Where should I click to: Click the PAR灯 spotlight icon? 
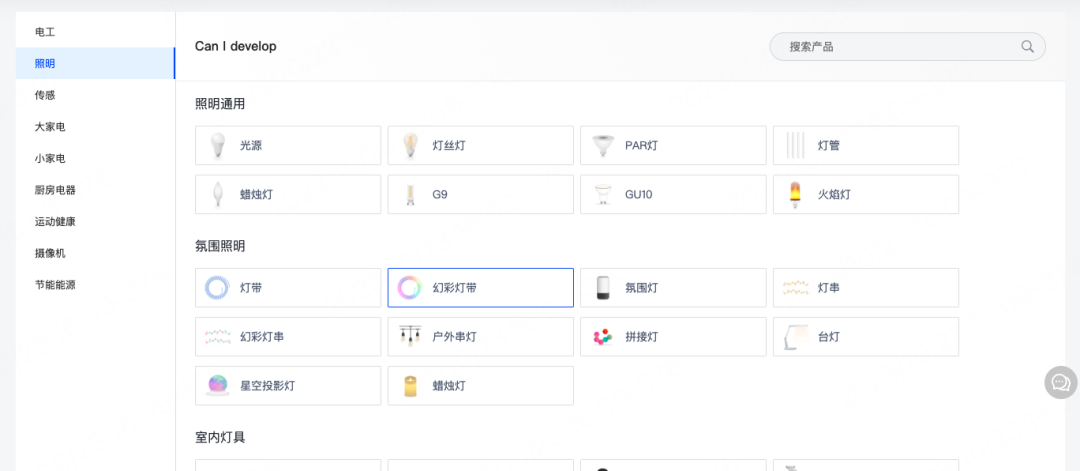coord(603,145)
